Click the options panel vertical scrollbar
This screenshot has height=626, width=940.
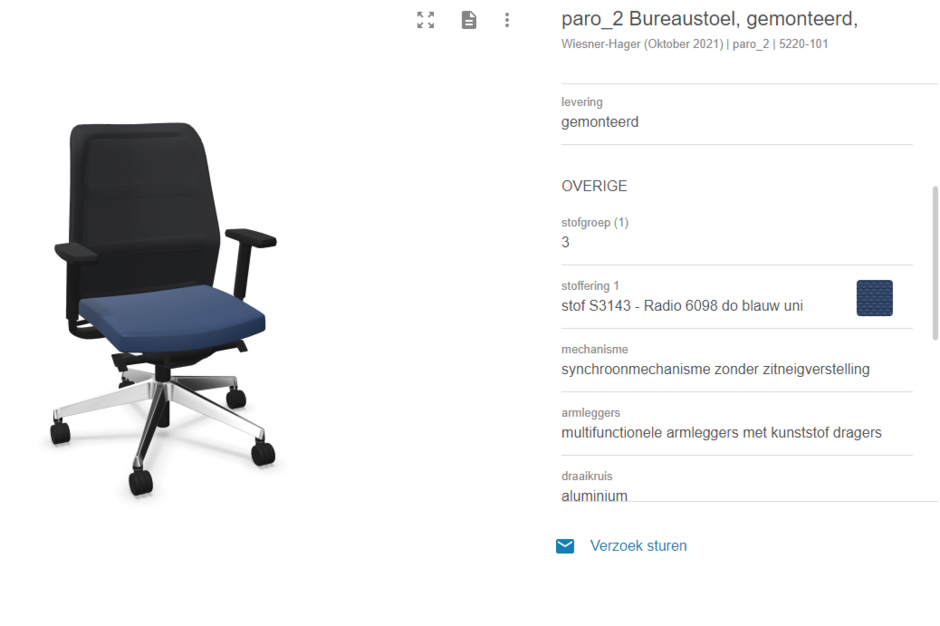(x=935, y=263)
